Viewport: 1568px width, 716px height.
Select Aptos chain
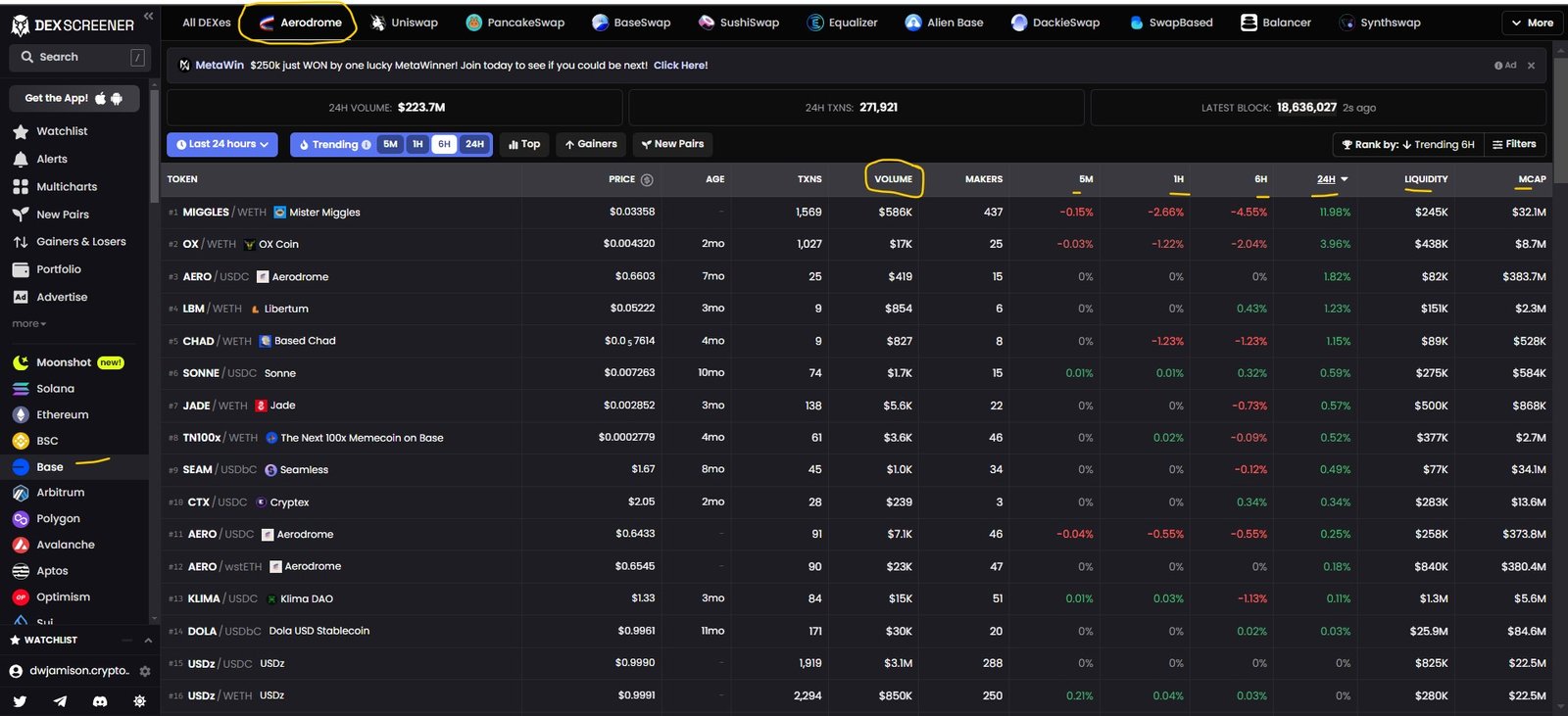[x=52, y=571]
